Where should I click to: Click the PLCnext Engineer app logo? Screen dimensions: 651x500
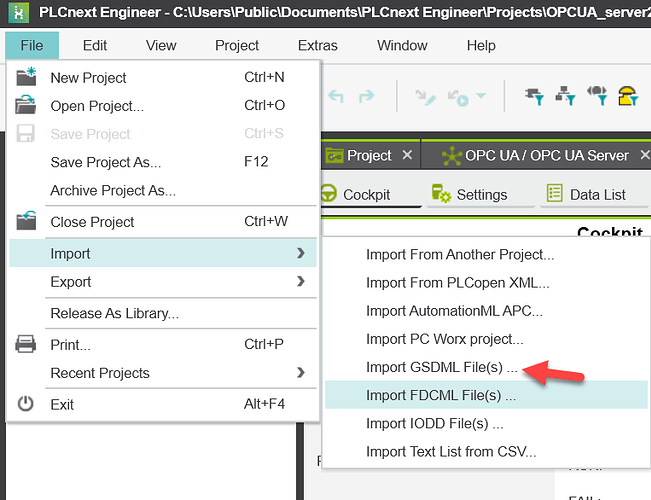tap(19, 13)
